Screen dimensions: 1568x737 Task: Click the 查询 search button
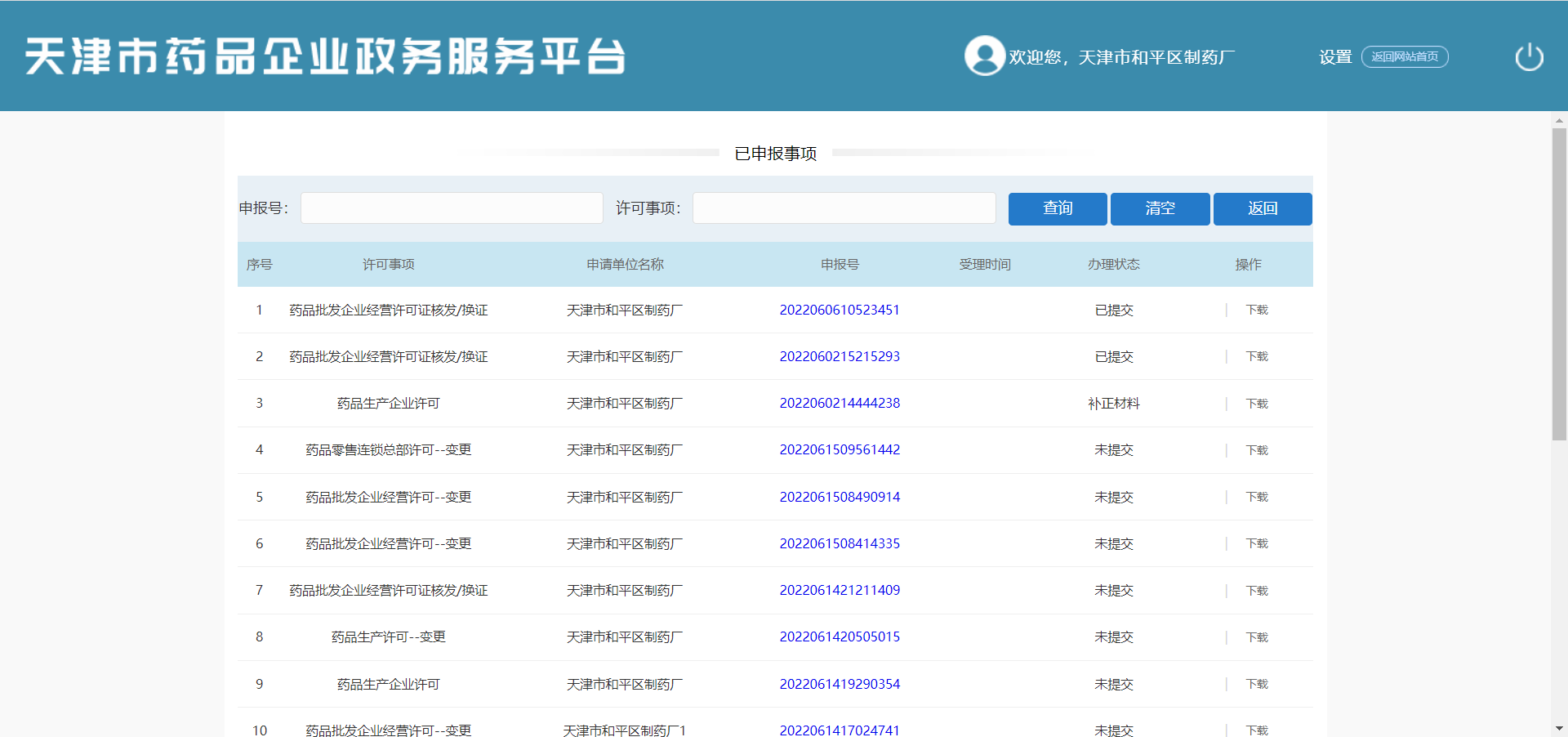click(x=1058, y=208)
